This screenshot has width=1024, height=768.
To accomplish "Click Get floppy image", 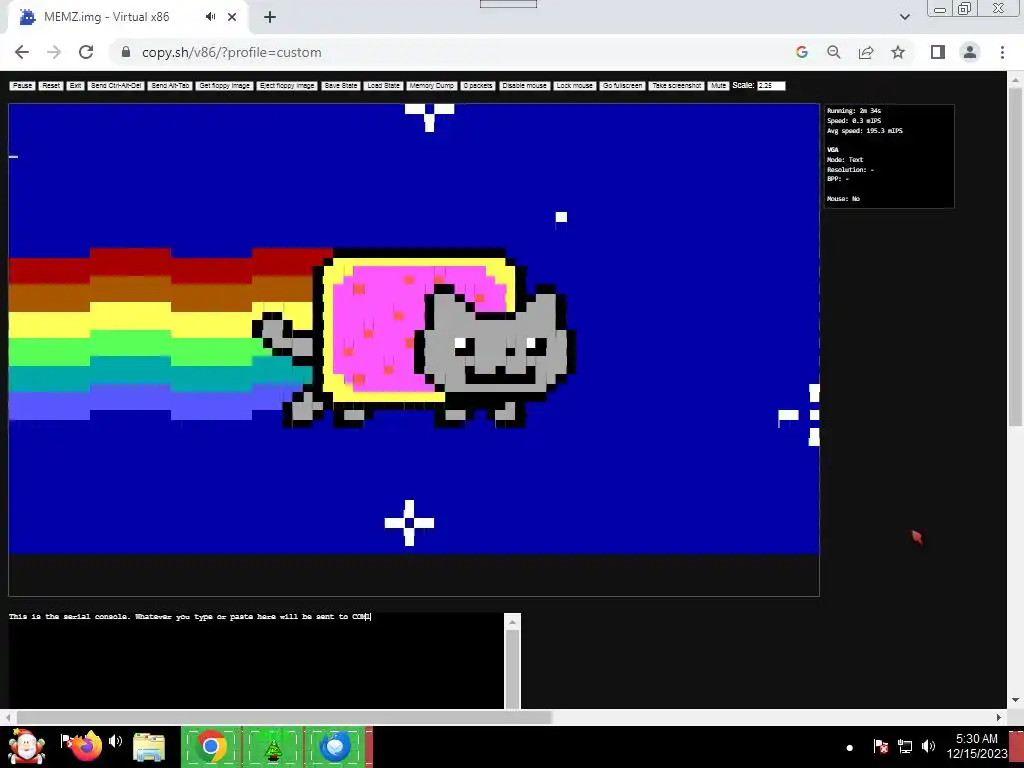I will tap(224, 86).
